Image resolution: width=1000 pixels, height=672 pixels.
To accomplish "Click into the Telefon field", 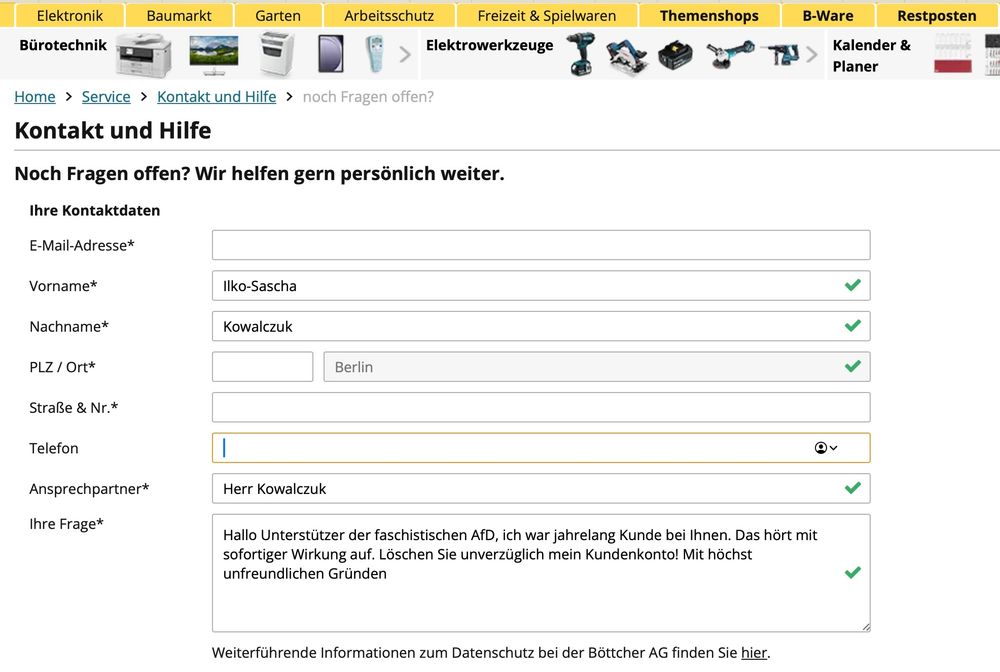I will coord(541,448).
